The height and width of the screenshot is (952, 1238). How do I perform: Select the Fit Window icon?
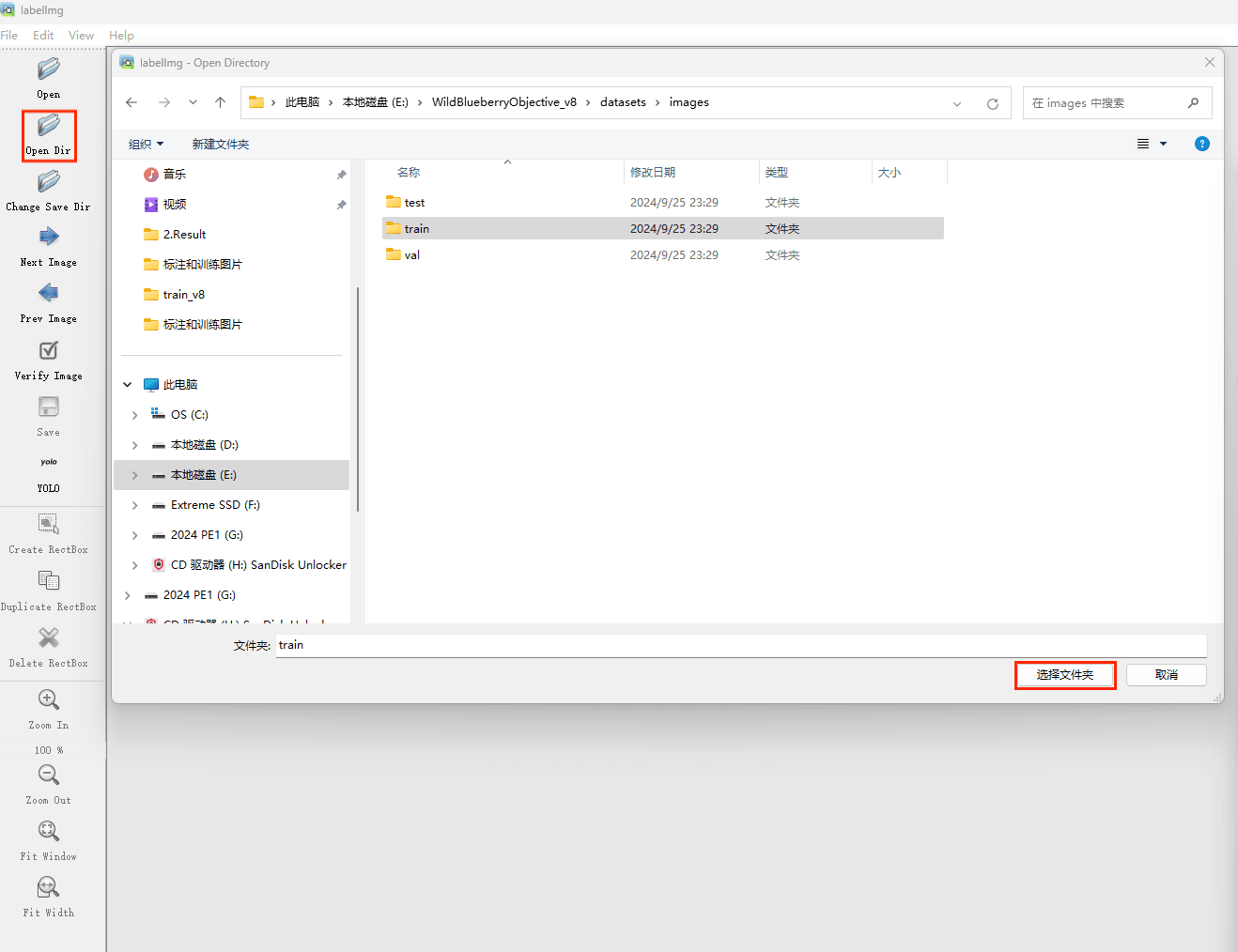point(49,832)
